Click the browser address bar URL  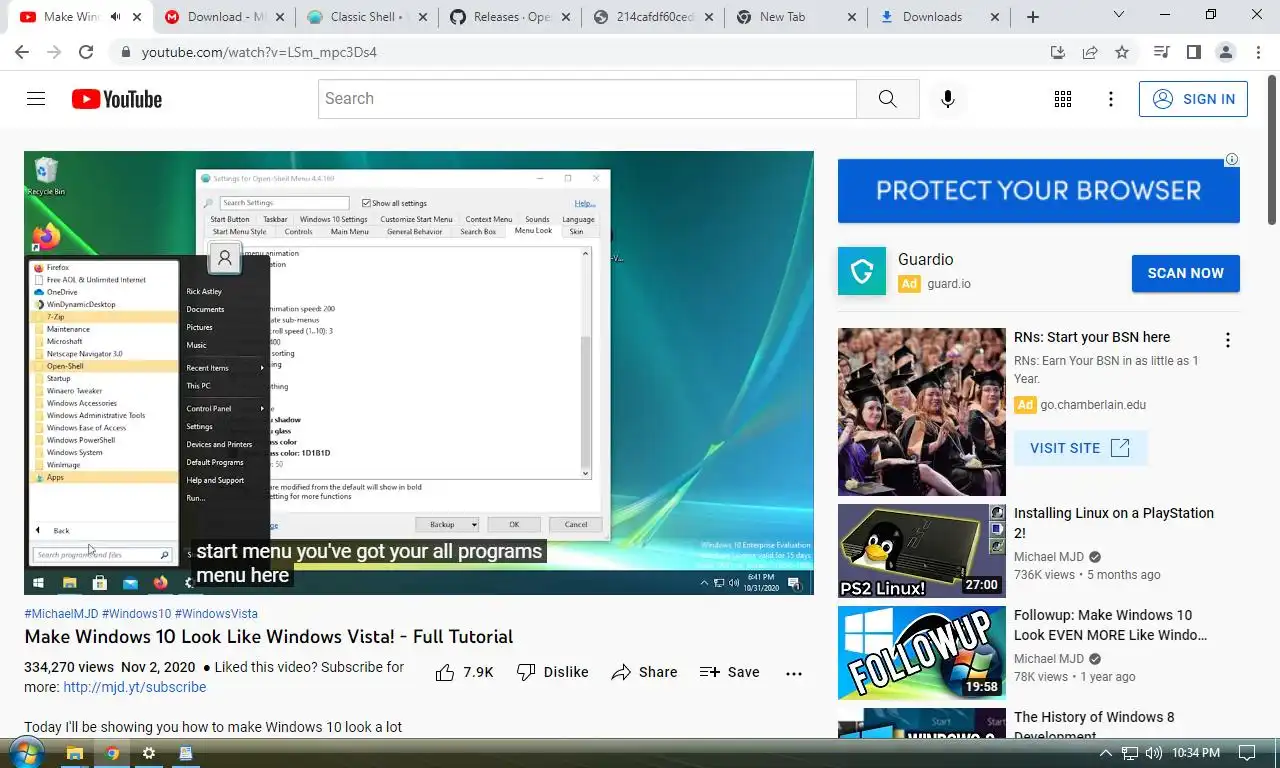click(259, 52)
